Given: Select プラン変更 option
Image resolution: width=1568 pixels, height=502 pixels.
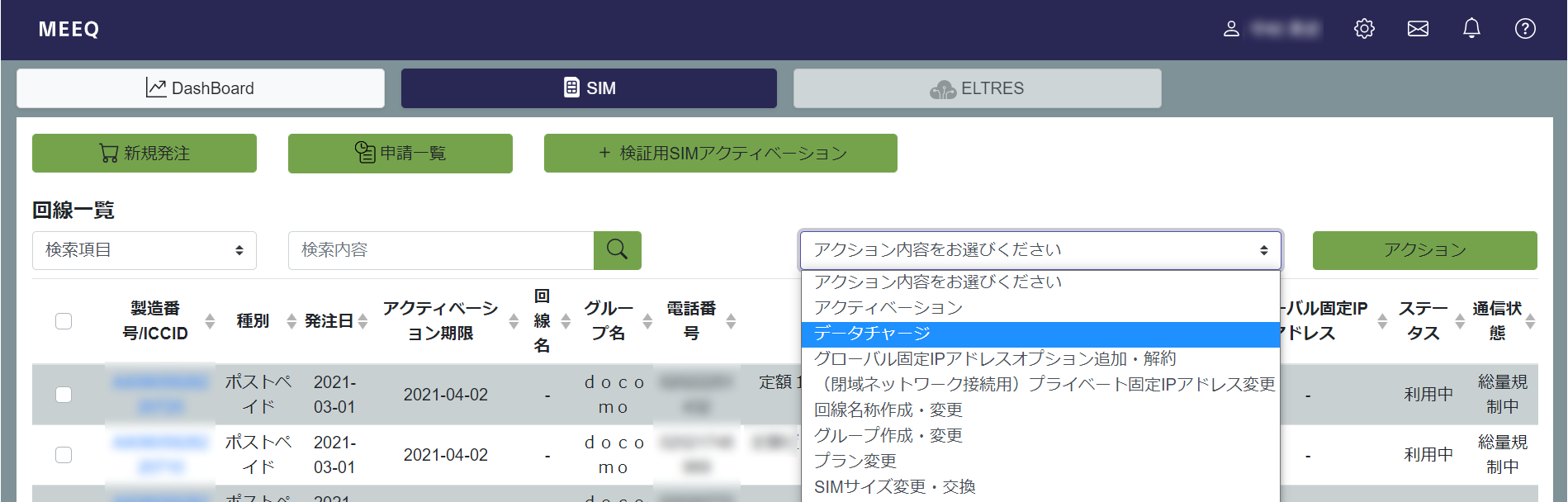Looking at the screenshot, I should 1040,462.
